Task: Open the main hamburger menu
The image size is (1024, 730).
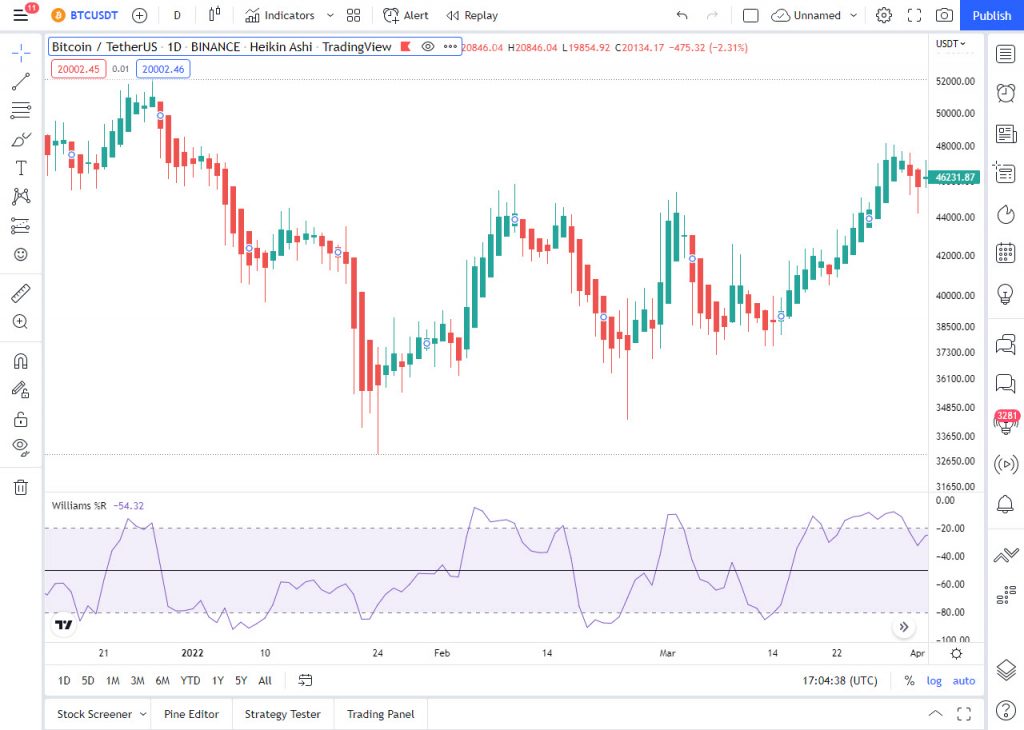Action: [x=21, y=15]
